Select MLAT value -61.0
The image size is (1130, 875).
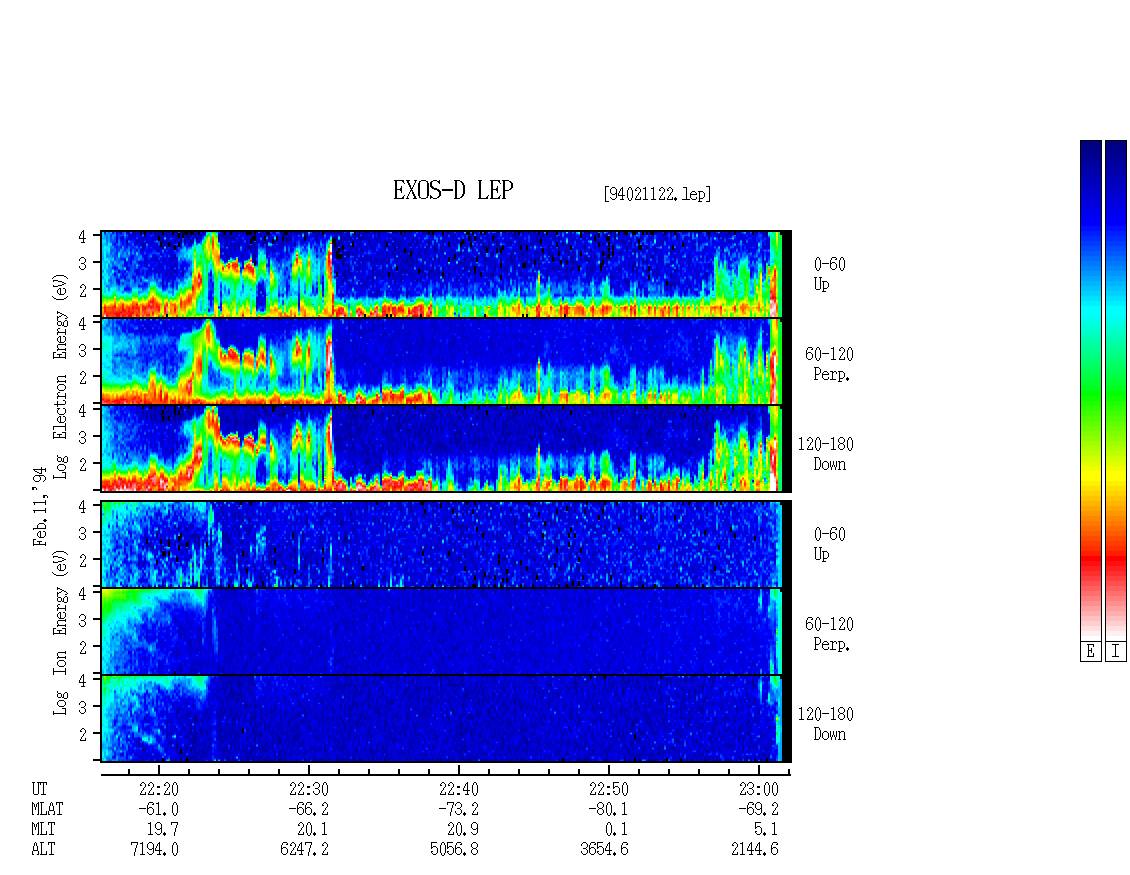(159, 809)
